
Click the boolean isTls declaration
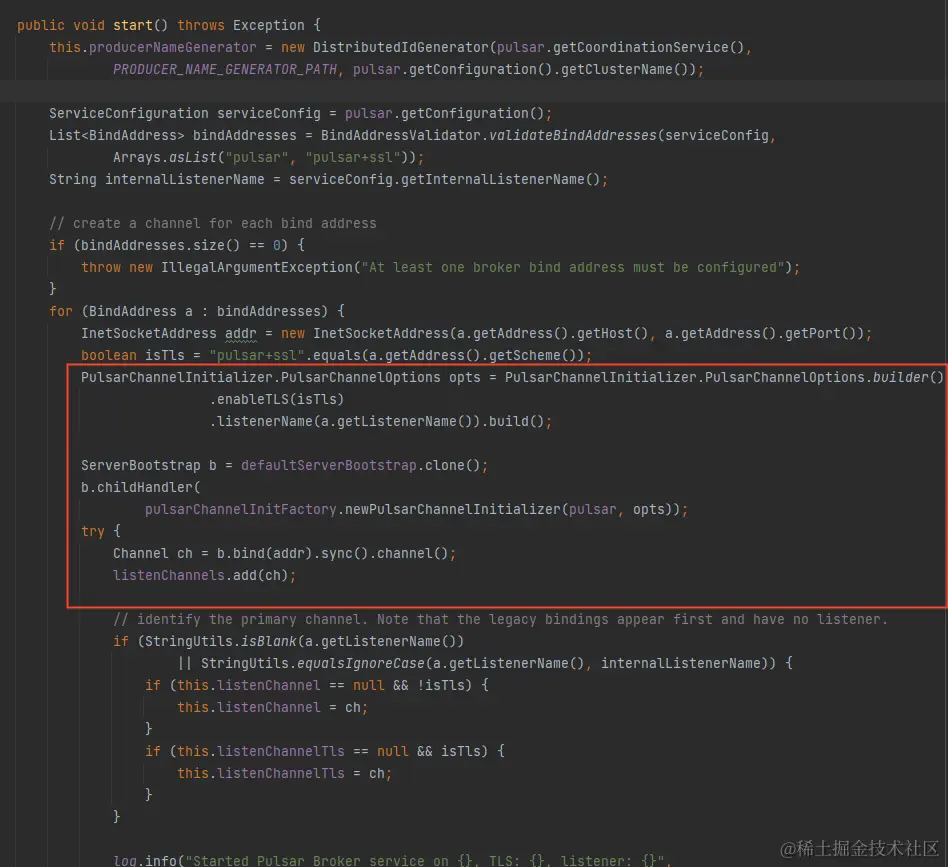coord(132,356)
